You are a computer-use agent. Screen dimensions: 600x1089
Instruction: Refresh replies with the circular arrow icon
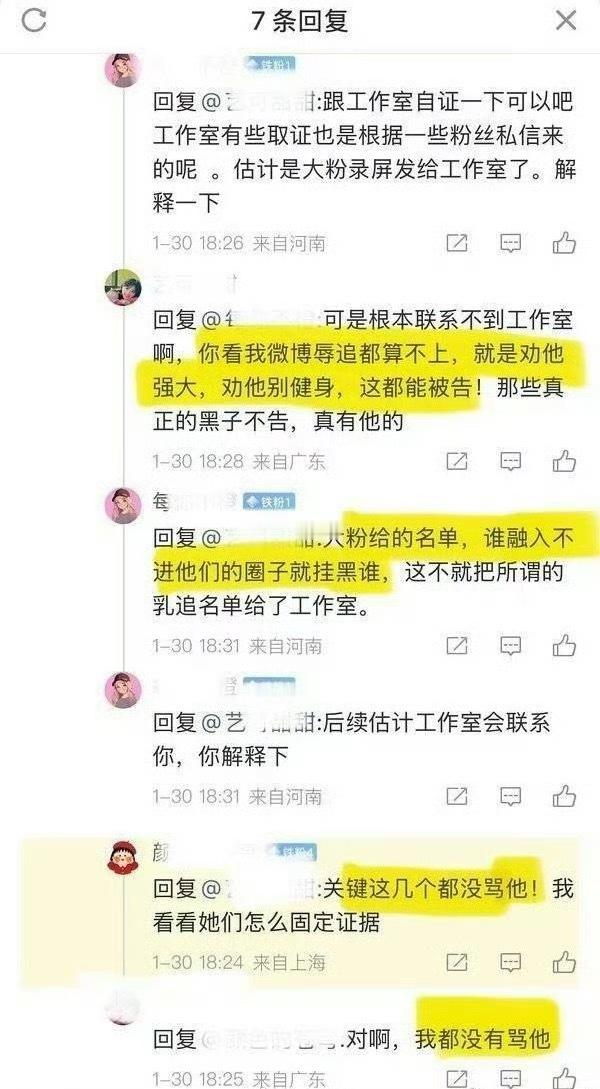[x=33, y=20]
